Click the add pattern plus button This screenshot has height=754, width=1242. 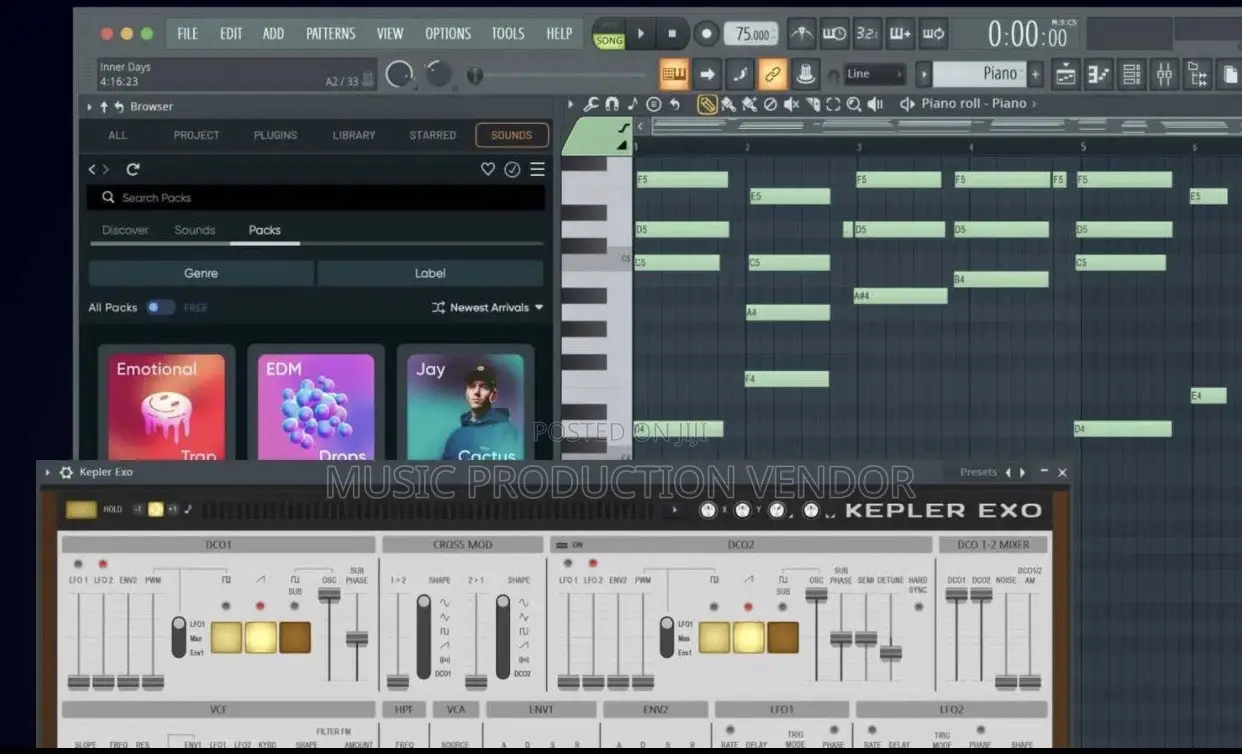[x=1036, y=73]
